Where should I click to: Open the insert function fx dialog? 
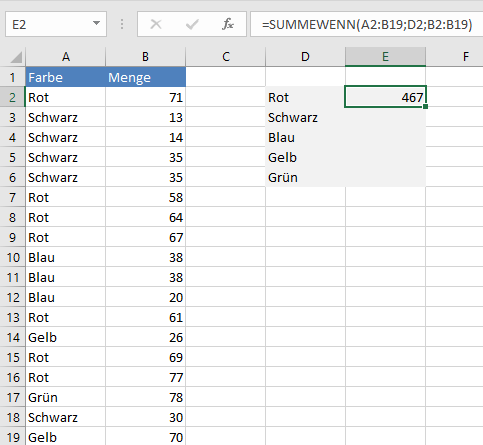tap(228, 24)
